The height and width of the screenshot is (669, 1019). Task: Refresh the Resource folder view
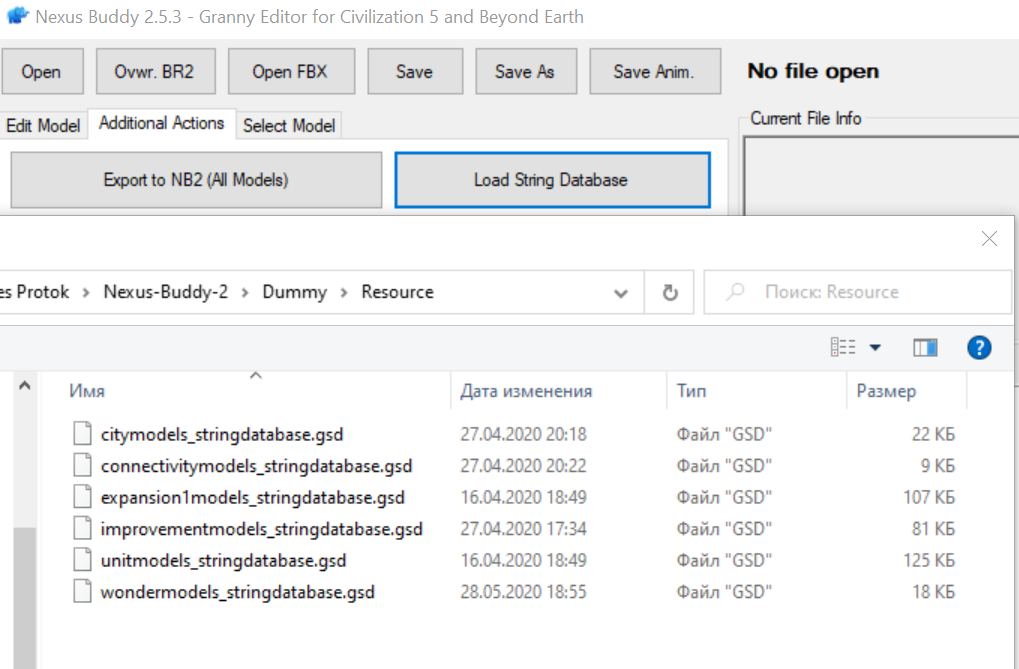point(670,293)
